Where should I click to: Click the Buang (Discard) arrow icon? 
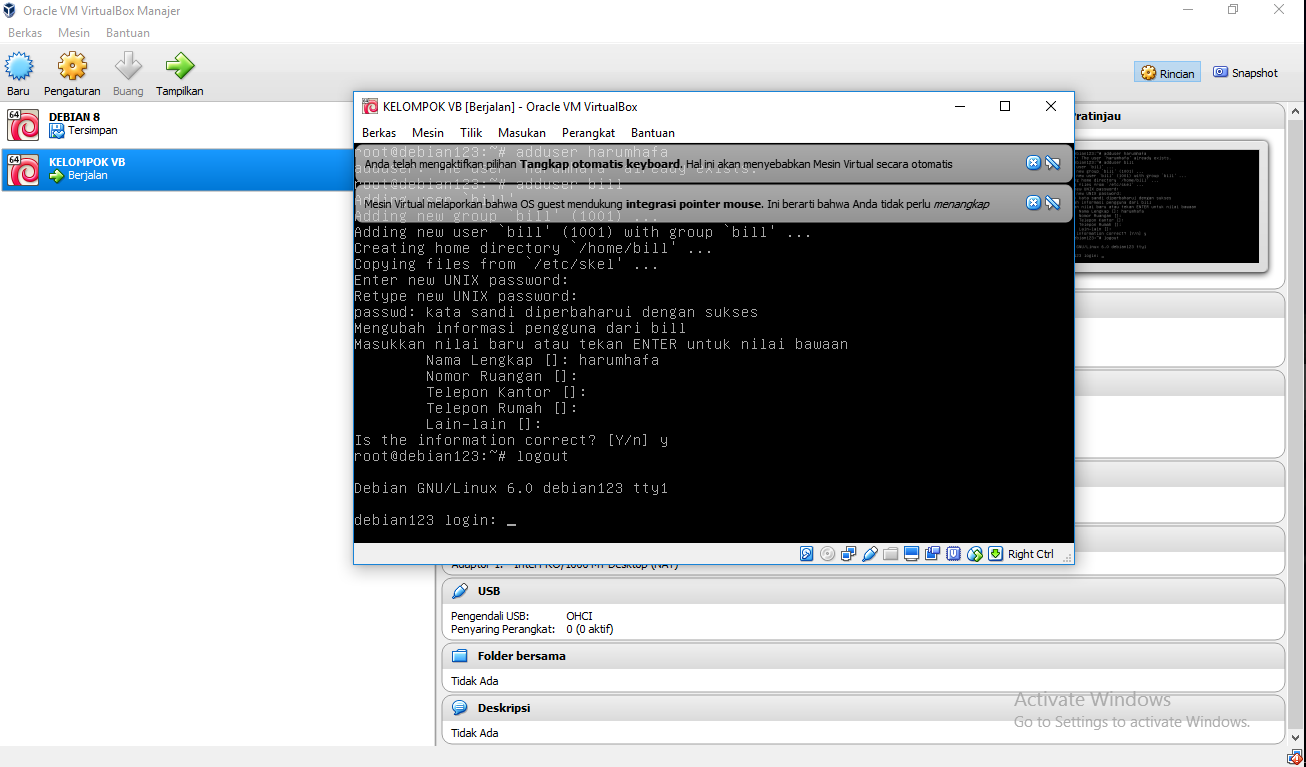[128, 67]
